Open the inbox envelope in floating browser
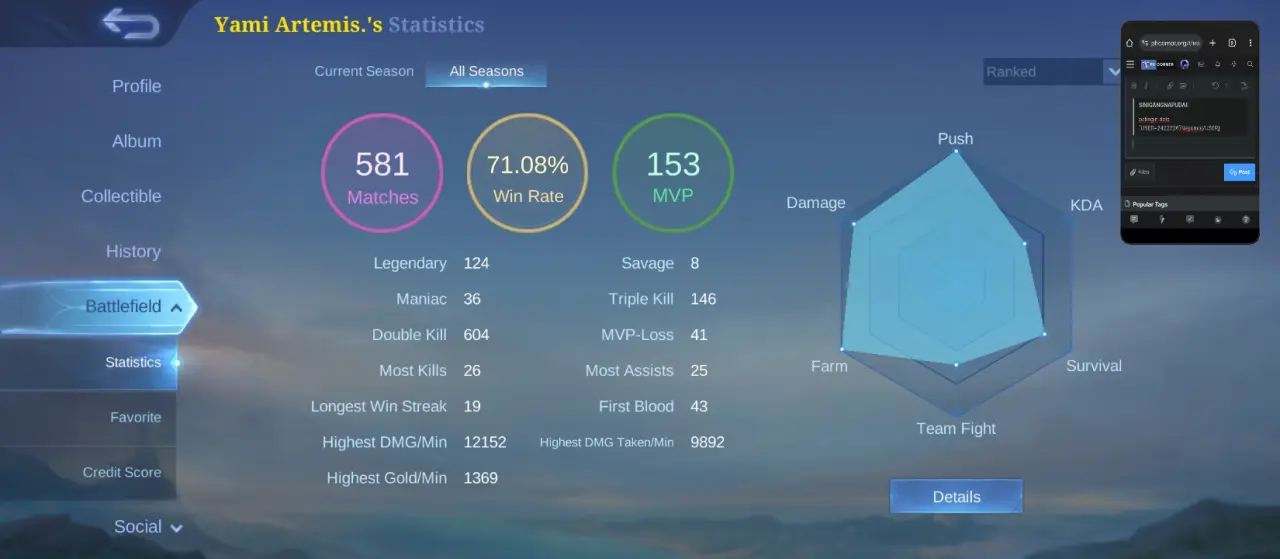 (x=1201, y=64)
